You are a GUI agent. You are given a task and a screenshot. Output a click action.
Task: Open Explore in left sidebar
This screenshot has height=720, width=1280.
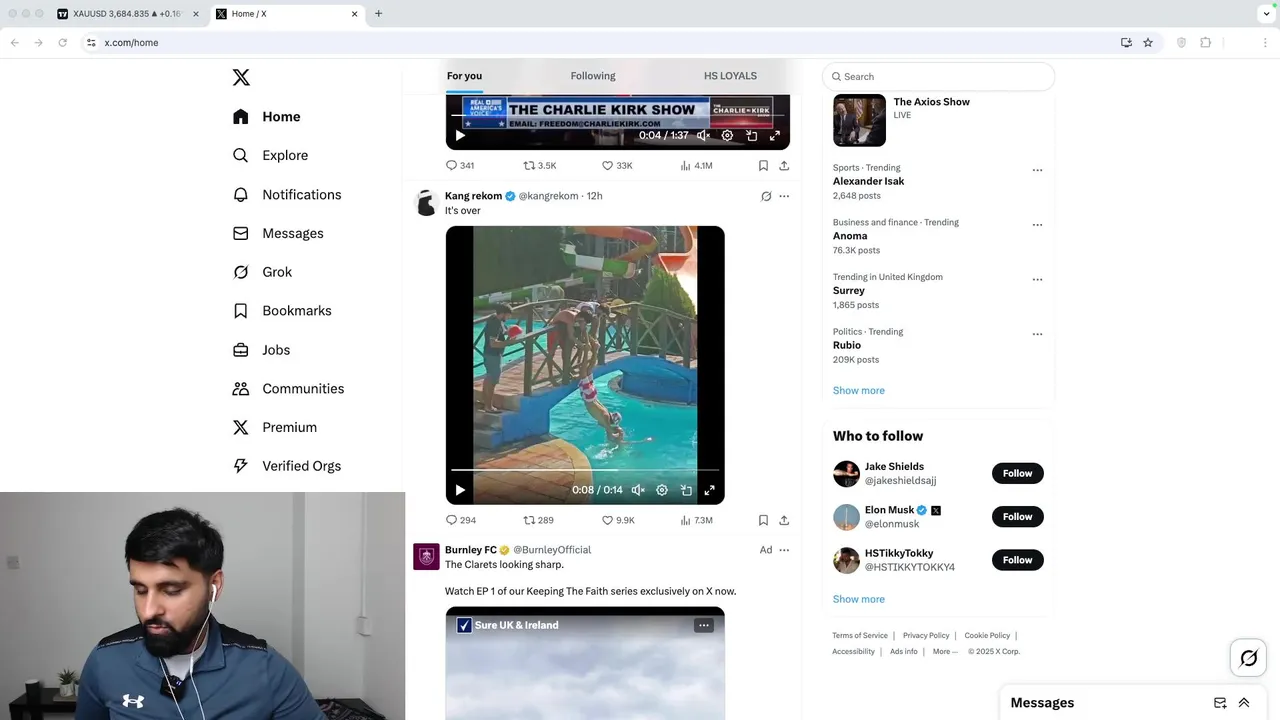tap(270, 155)
